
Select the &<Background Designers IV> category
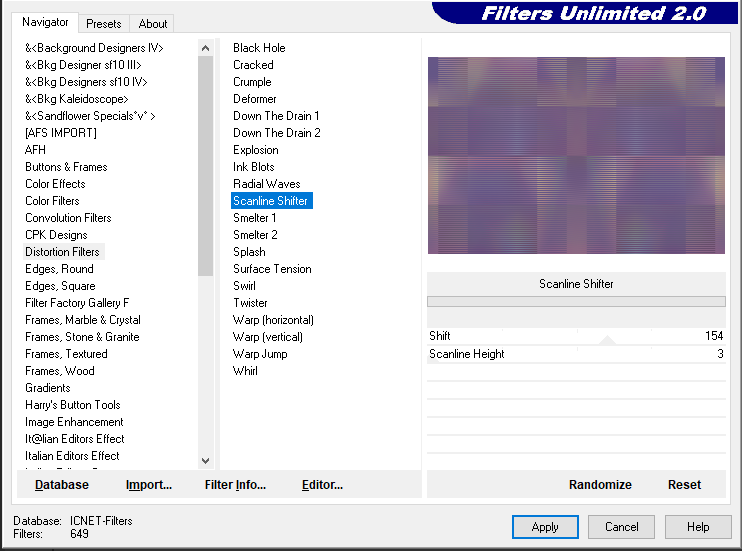(94, 48)
